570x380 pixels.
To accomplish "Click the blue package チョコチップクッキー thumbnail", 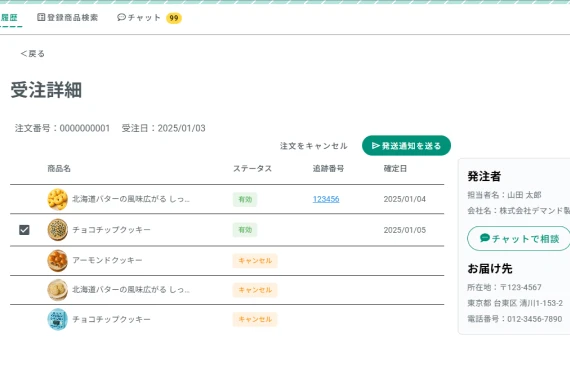I will 57,319.
